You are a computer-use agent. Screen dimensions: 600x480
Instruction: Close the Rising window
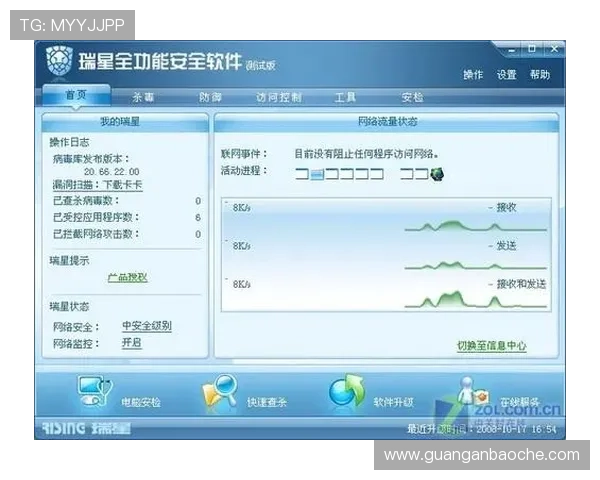click(x=554, y=49)
